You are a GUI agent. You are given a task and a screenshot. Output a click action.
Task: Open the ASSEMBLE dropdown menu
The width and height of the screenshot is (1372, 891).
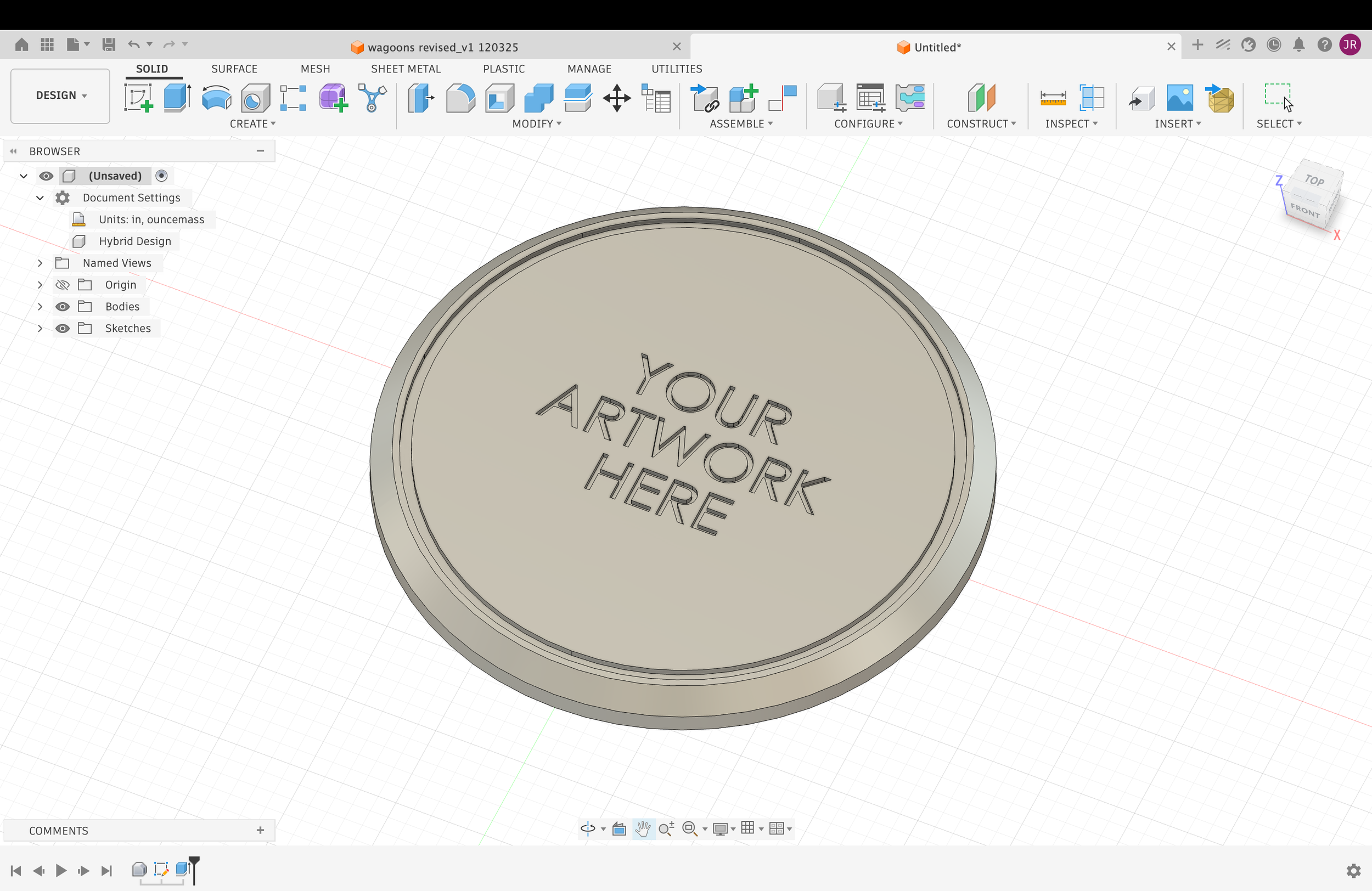[741, 124]
